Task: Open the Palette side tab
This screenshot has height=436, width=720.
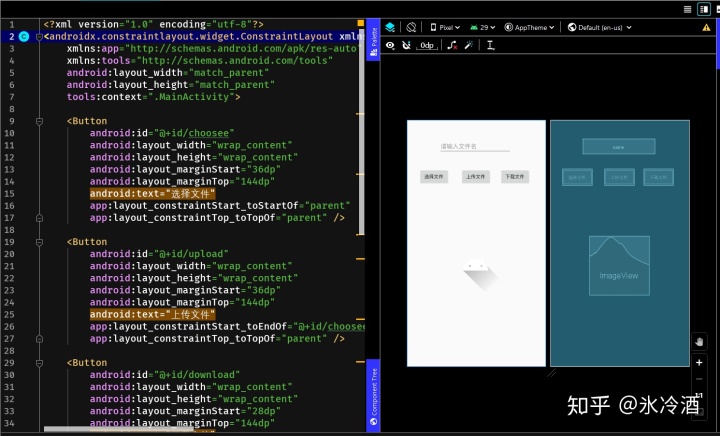Action: 373,40
